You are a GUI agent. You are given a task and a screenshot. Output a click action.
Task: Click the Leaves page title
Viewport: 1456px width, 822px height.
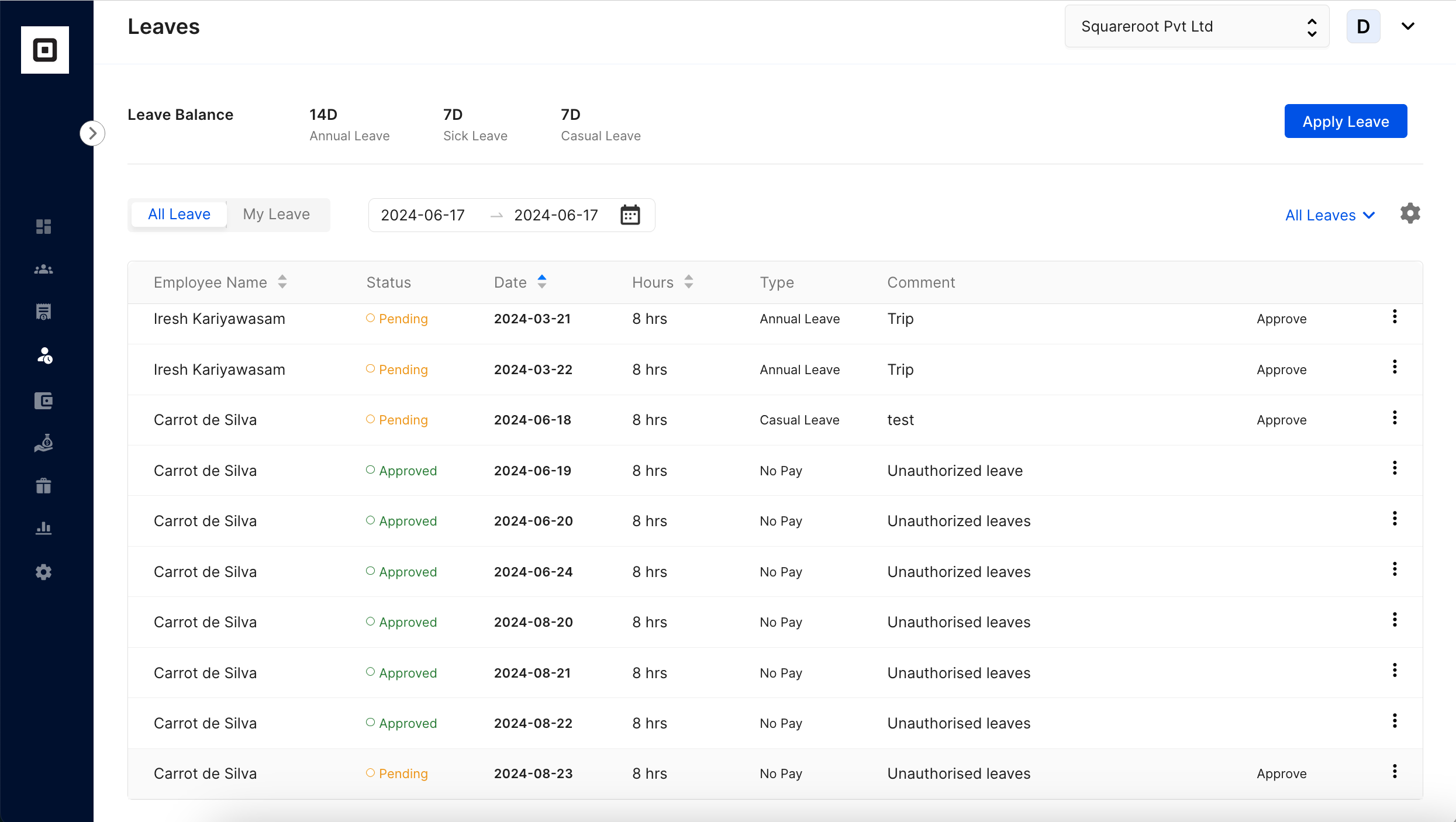[164, 26]
